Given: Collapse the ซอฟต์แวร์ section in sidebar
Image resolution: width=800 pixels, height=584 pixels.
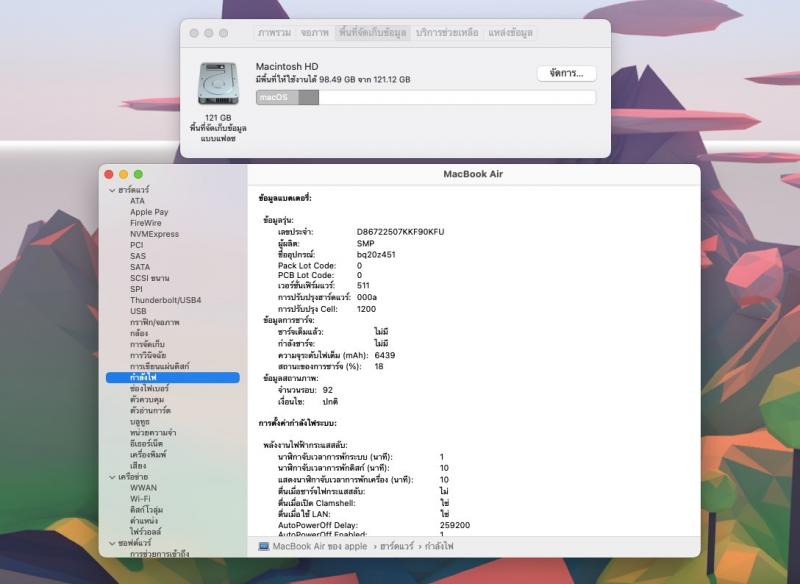Looking at the screenshot, I should pyautogui.click(x=112, y=544).
